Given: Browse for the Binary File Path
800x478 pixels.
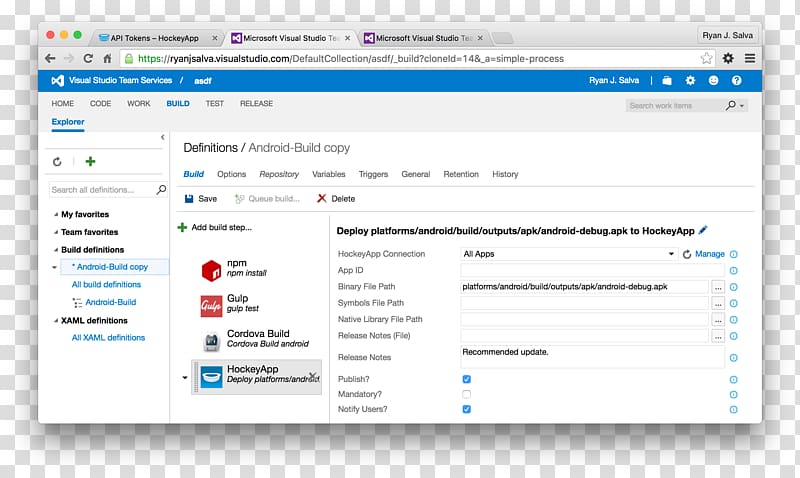Looking at the screenshot, I should click(718, 287).
